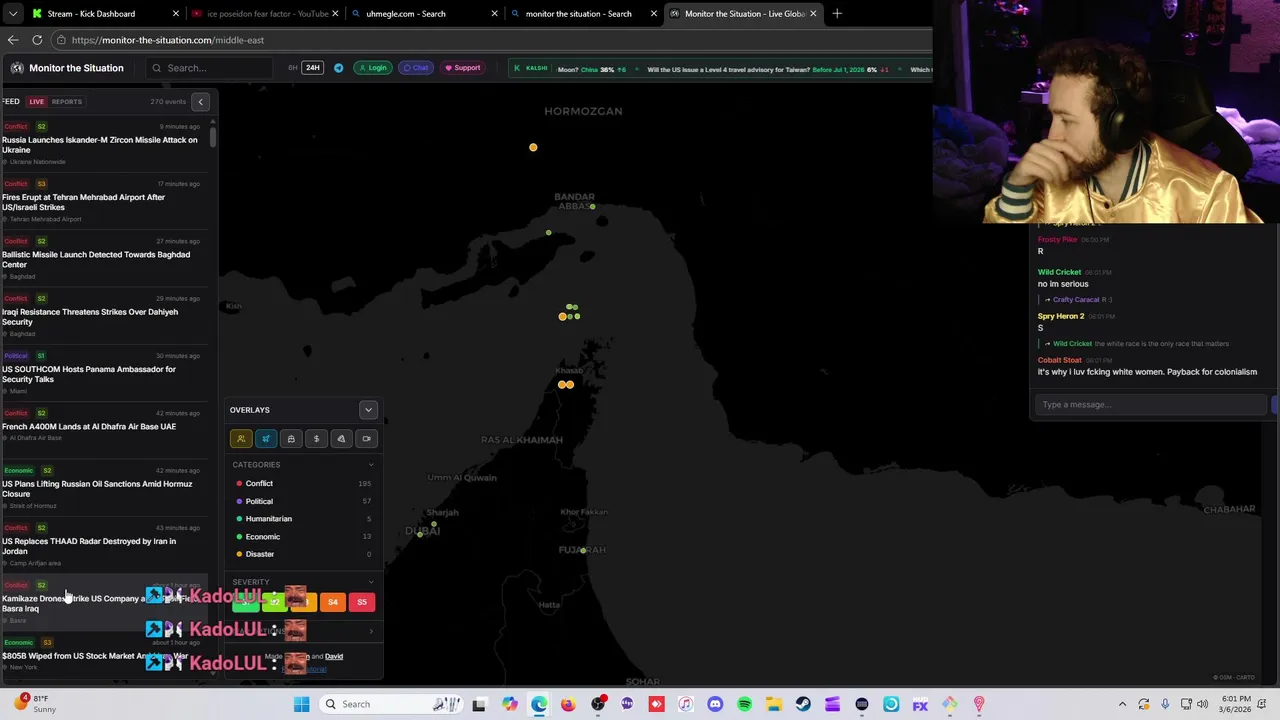1280x720 pixels.
Task: Open the Telegram icon link
Action: click(x=338, y=68)
